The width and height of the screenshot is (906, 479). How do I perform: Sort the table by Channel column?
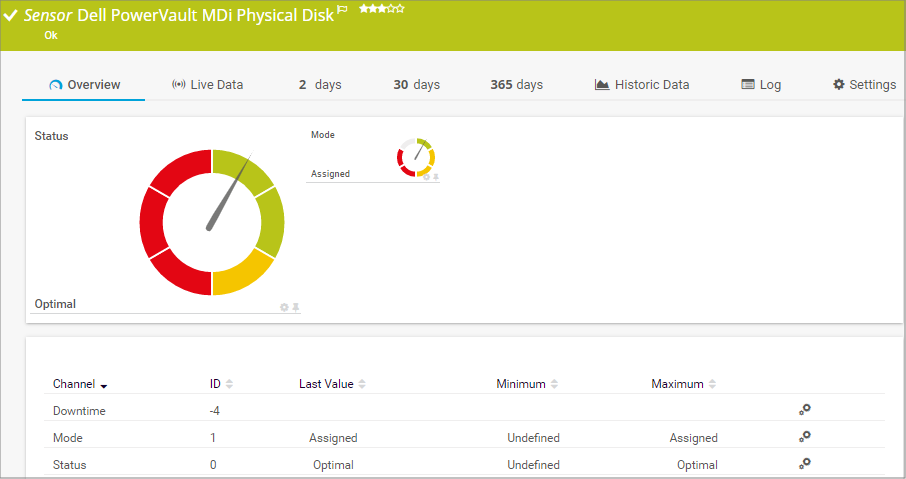coord(80,384)
